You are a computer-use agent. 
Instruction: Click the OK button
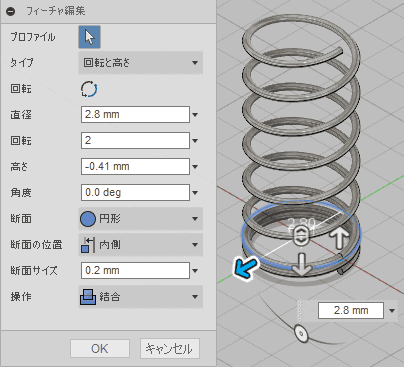[x=100, y=349]
